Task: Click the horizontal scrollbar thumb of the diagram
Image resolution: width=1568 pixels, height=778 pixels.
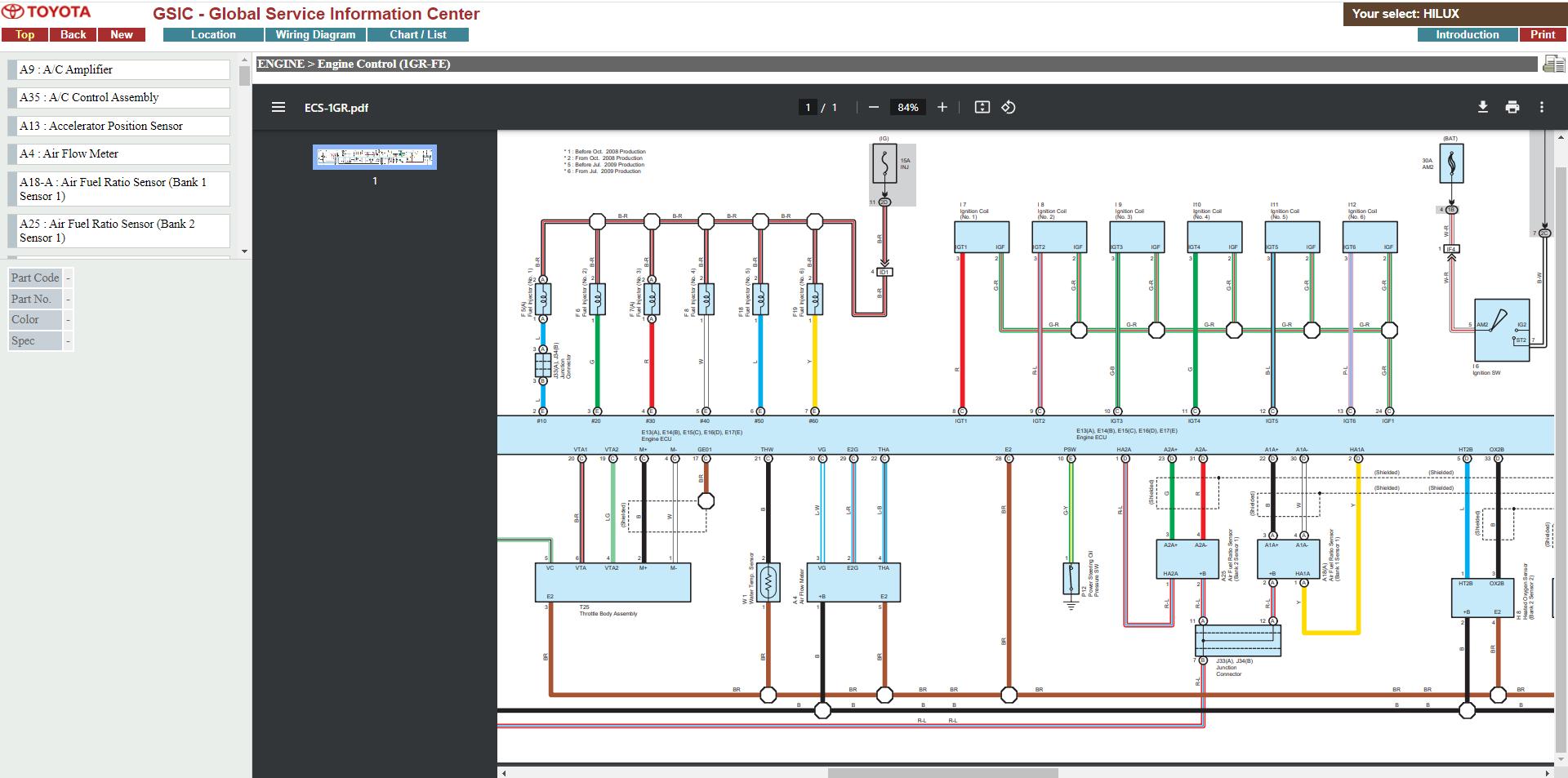Action: [942, 772]
